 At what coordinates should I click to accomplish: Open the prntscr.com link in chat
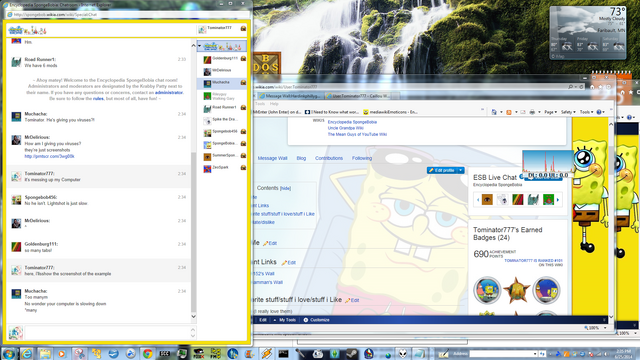[x=49, y=156]
